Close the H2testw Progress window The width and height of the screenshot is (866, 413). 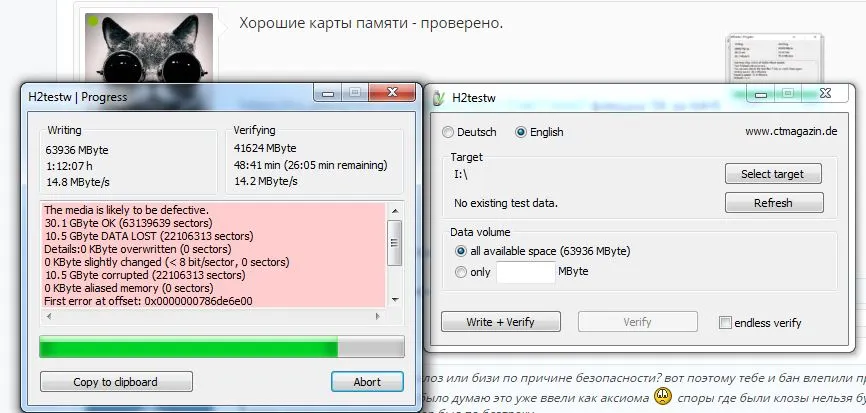pos(392,93)
